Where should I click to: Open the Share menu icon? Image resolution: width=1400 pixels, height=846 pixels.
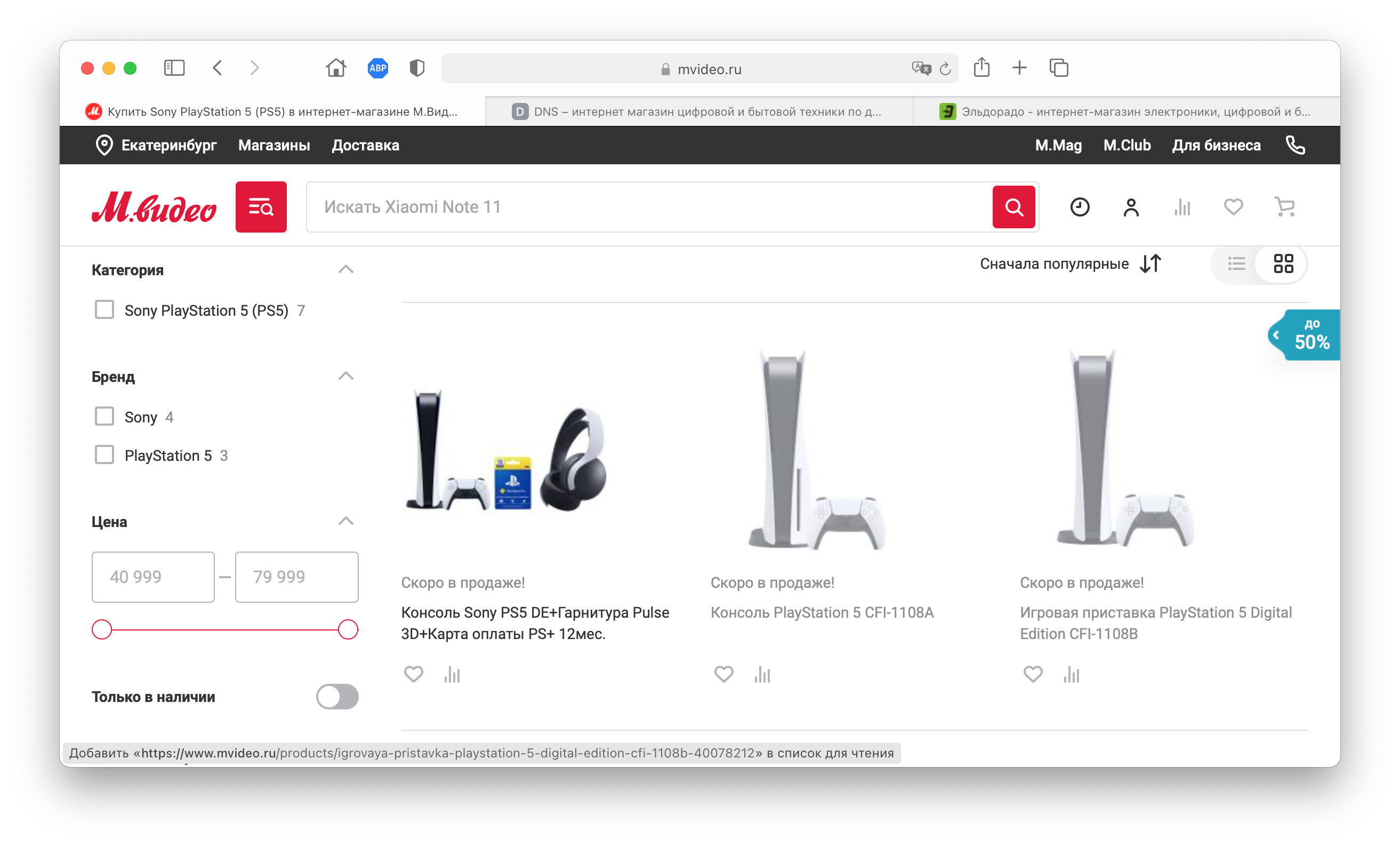tap(982, 68)
